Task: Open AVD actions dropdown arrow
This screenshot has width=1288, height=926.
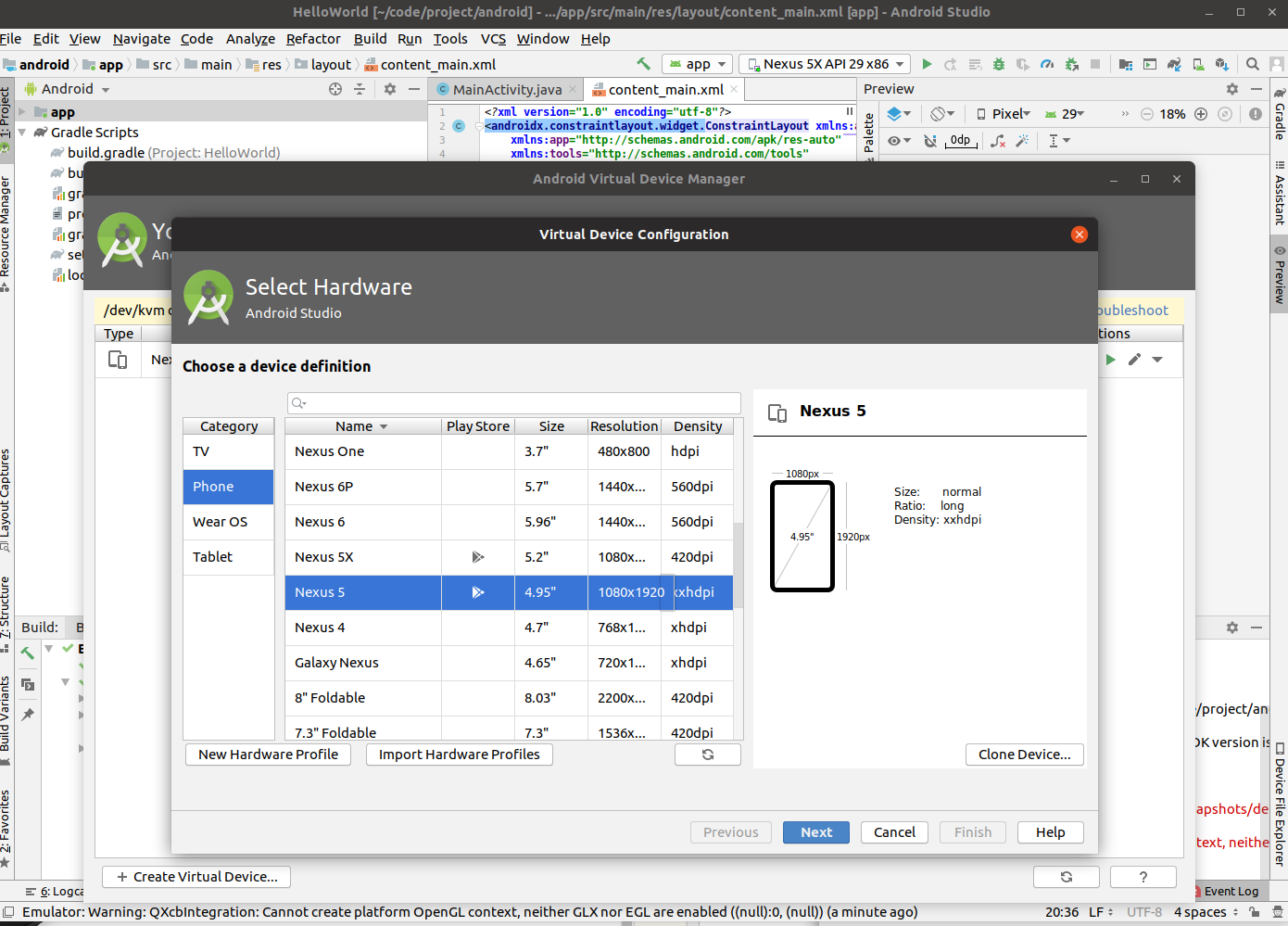Action: pos(1157,360)
